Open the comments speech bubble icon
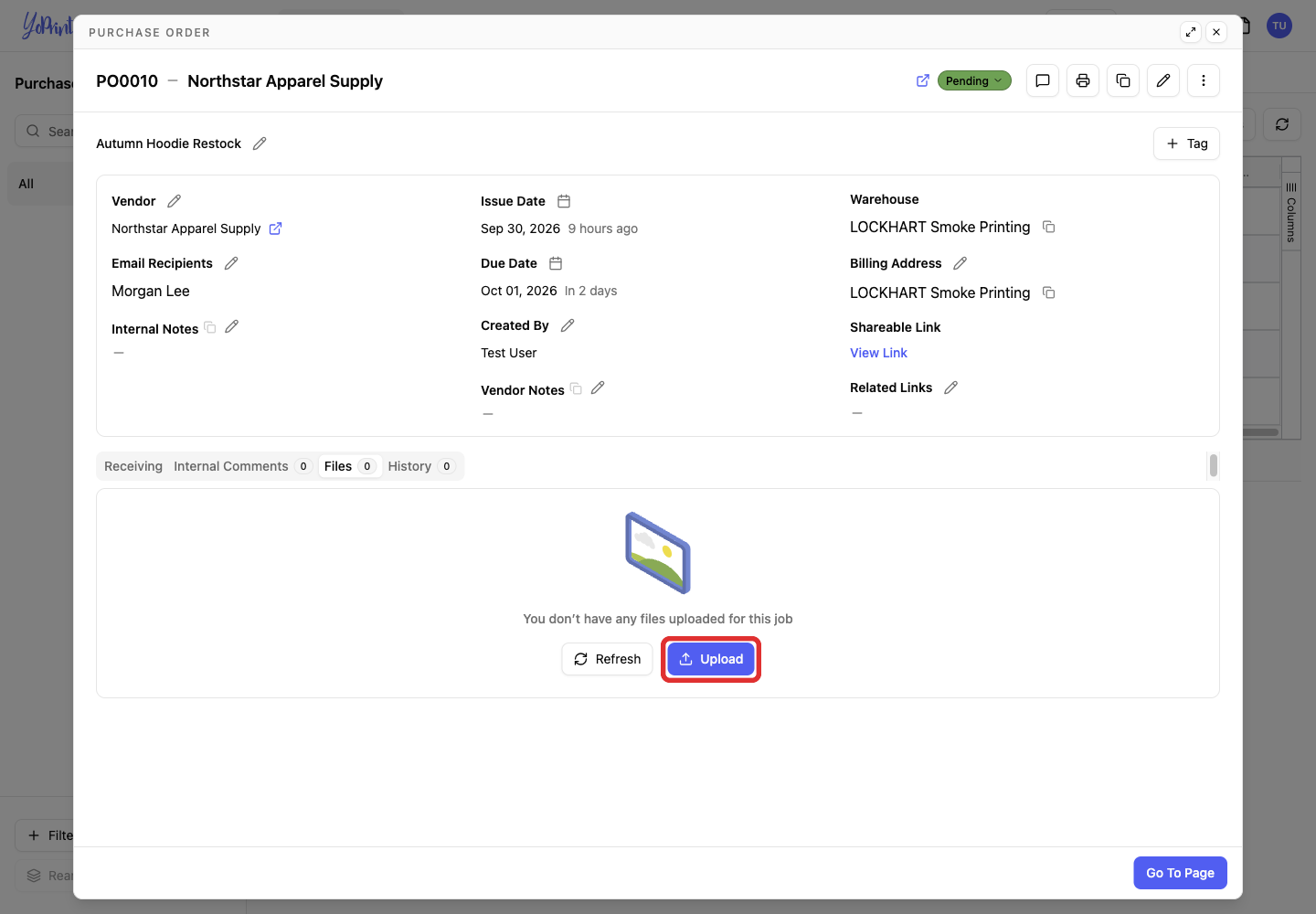This screenshot has width=1316, height=914. (1043, 80)
